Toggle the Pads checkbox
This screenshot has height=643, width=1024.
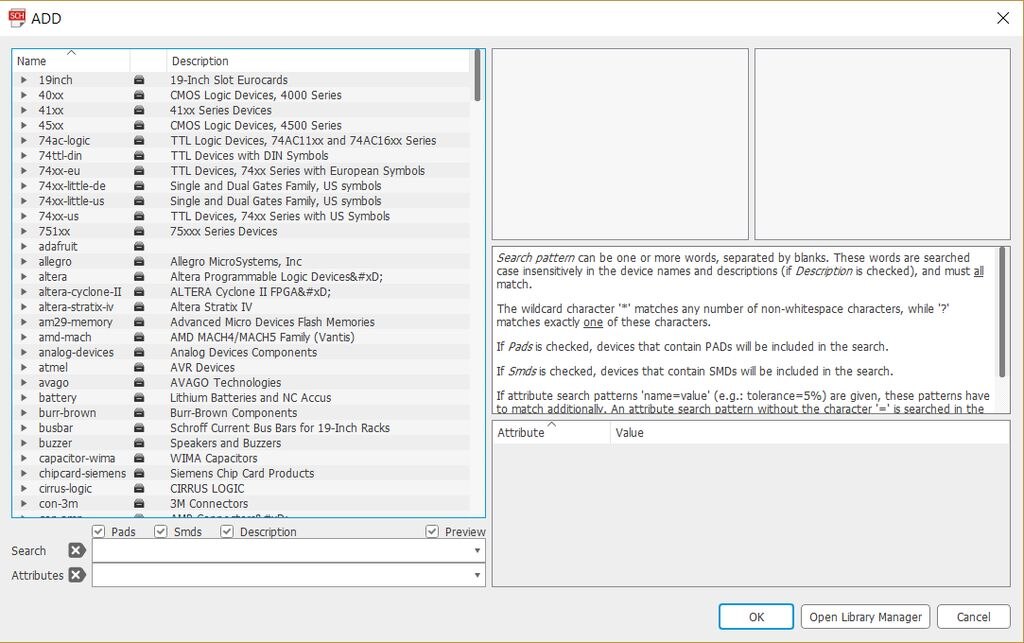99,531
